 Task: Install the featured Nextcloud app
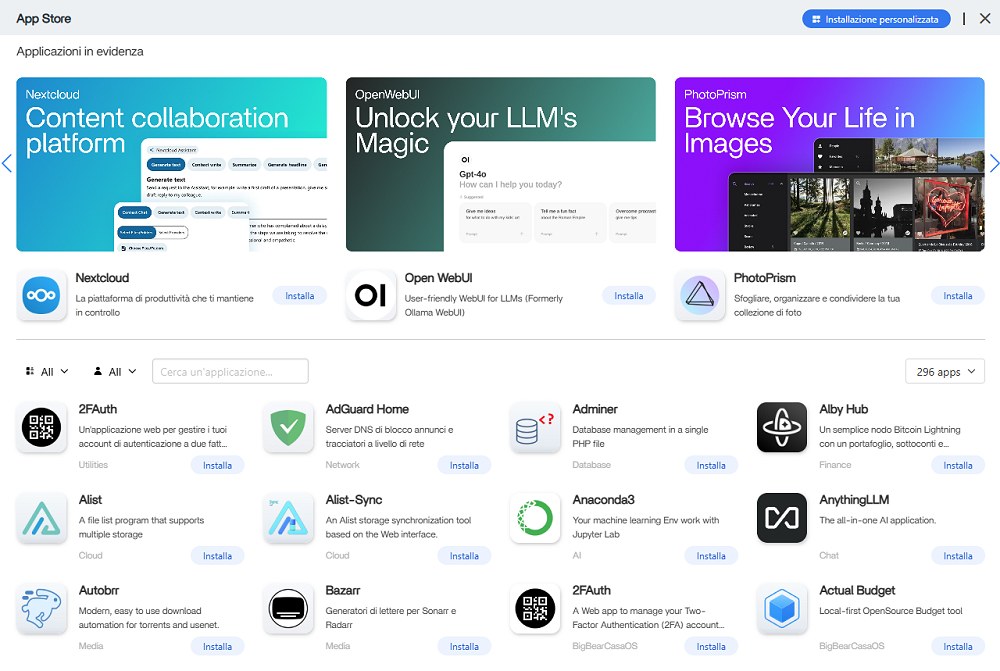(300, 296)
